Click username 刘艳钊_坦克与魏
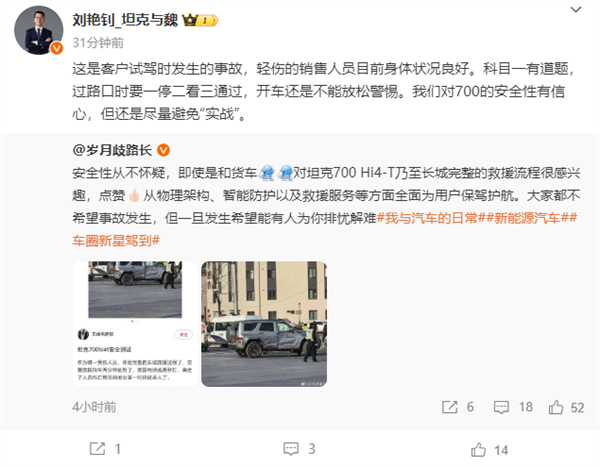The height and width of the screenshot is (467, 600). click(125, 20)
